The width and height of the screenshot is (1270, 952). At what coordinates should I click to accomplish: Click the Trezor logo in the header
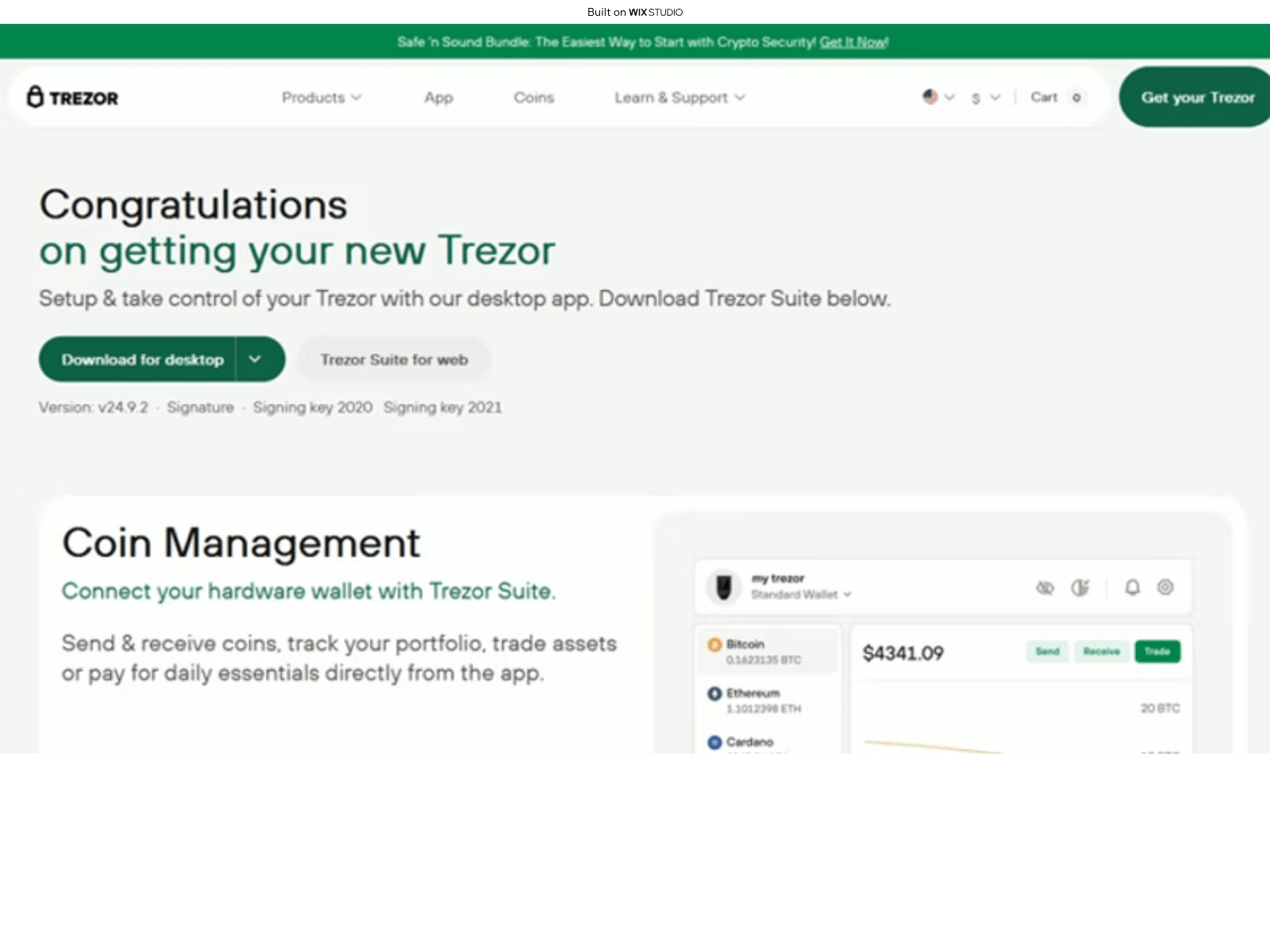tap(72, 98)
